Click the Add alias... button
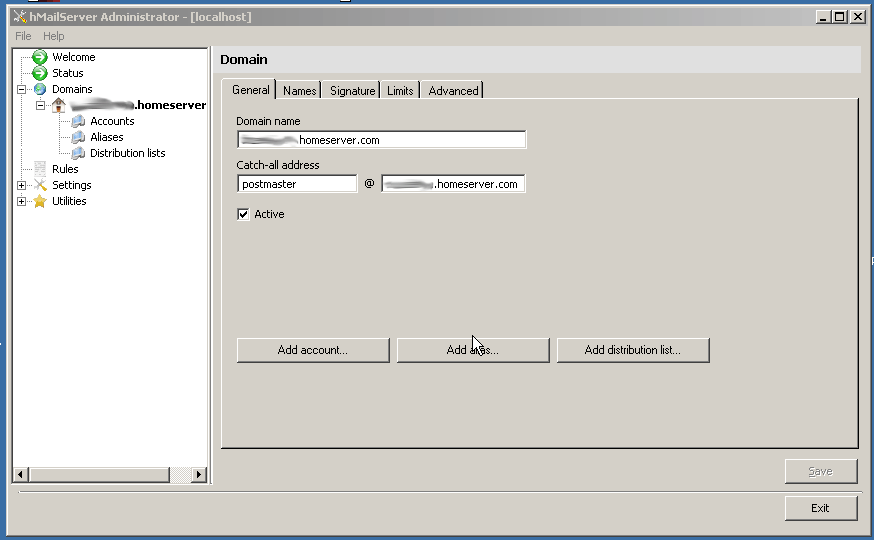 pos(473,350)
